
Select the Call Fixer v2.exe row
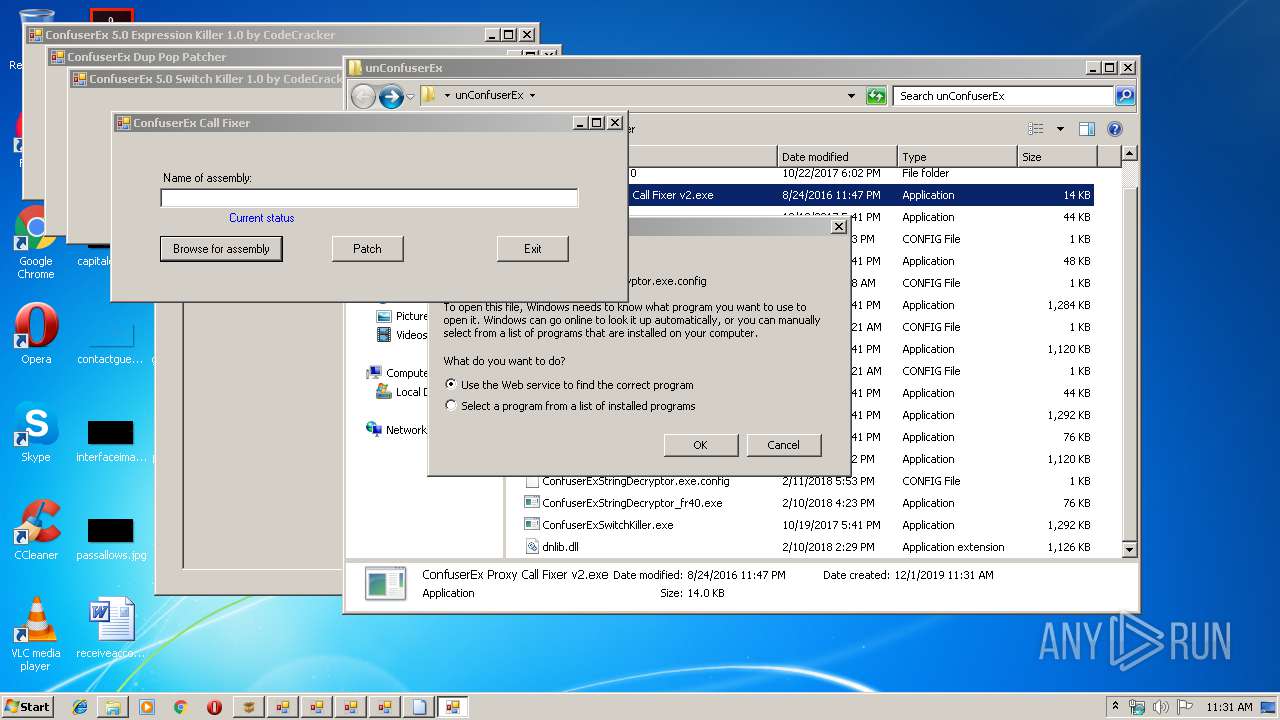tap(860, 195)
